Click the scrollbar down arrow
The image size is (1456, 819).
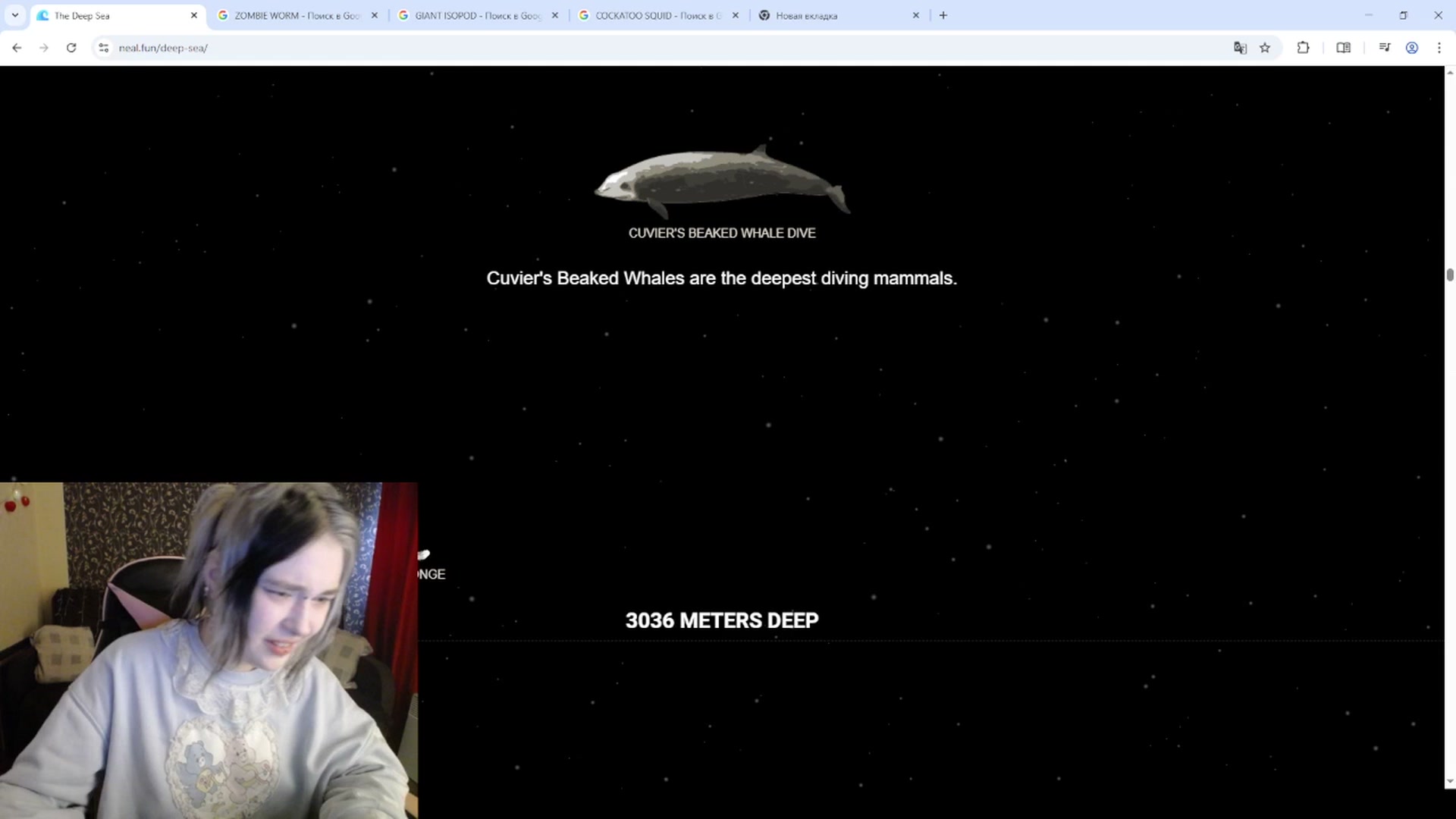[x=1450, y=782]
